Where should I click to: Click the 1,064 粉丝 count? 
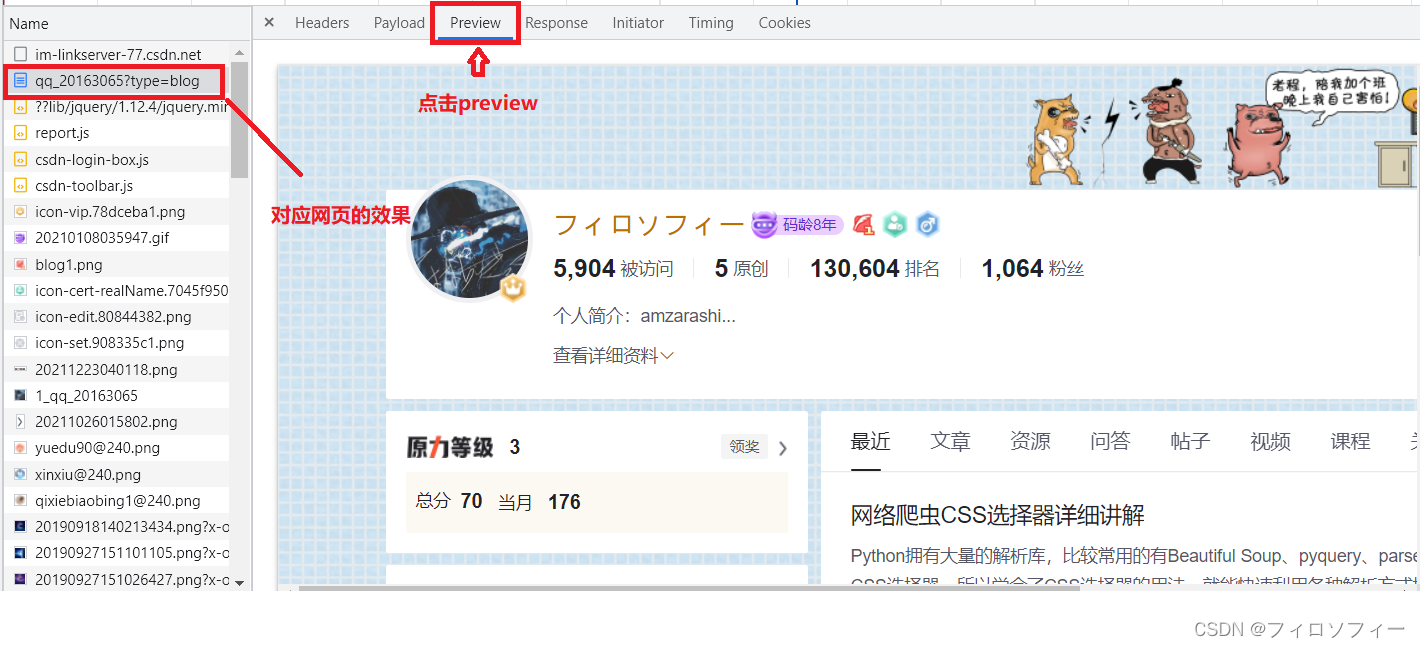pyautogui.click(x=1033, y=268)
